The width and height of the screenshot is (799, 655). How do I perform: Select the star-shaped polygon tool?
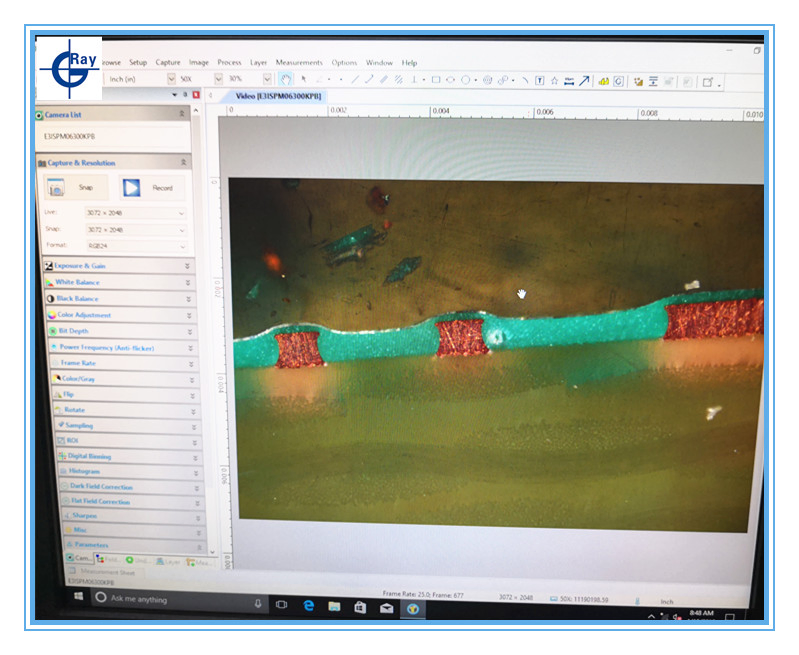[x=554, y=81]
